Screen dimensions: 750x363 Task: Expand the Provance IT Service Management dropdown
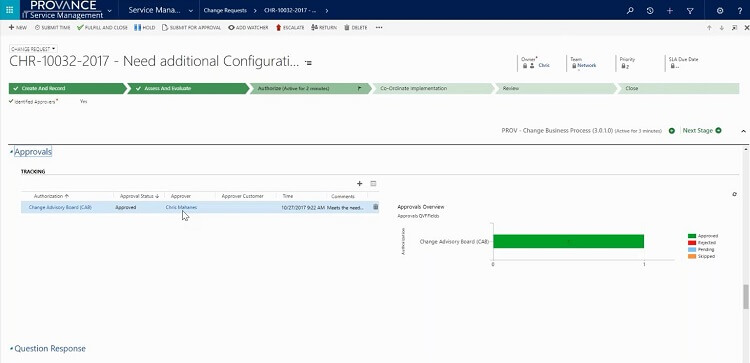pyautogui.click(x=110, y=11)
